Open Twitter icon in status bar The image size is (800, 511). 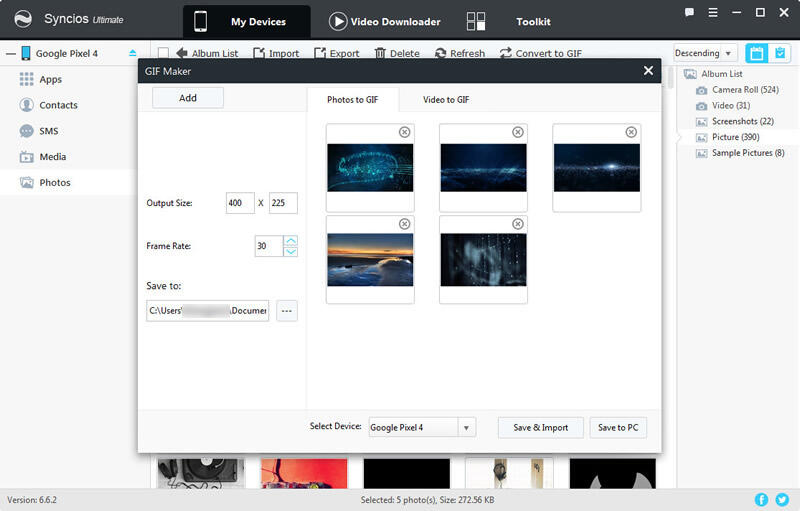click(782, 500)
